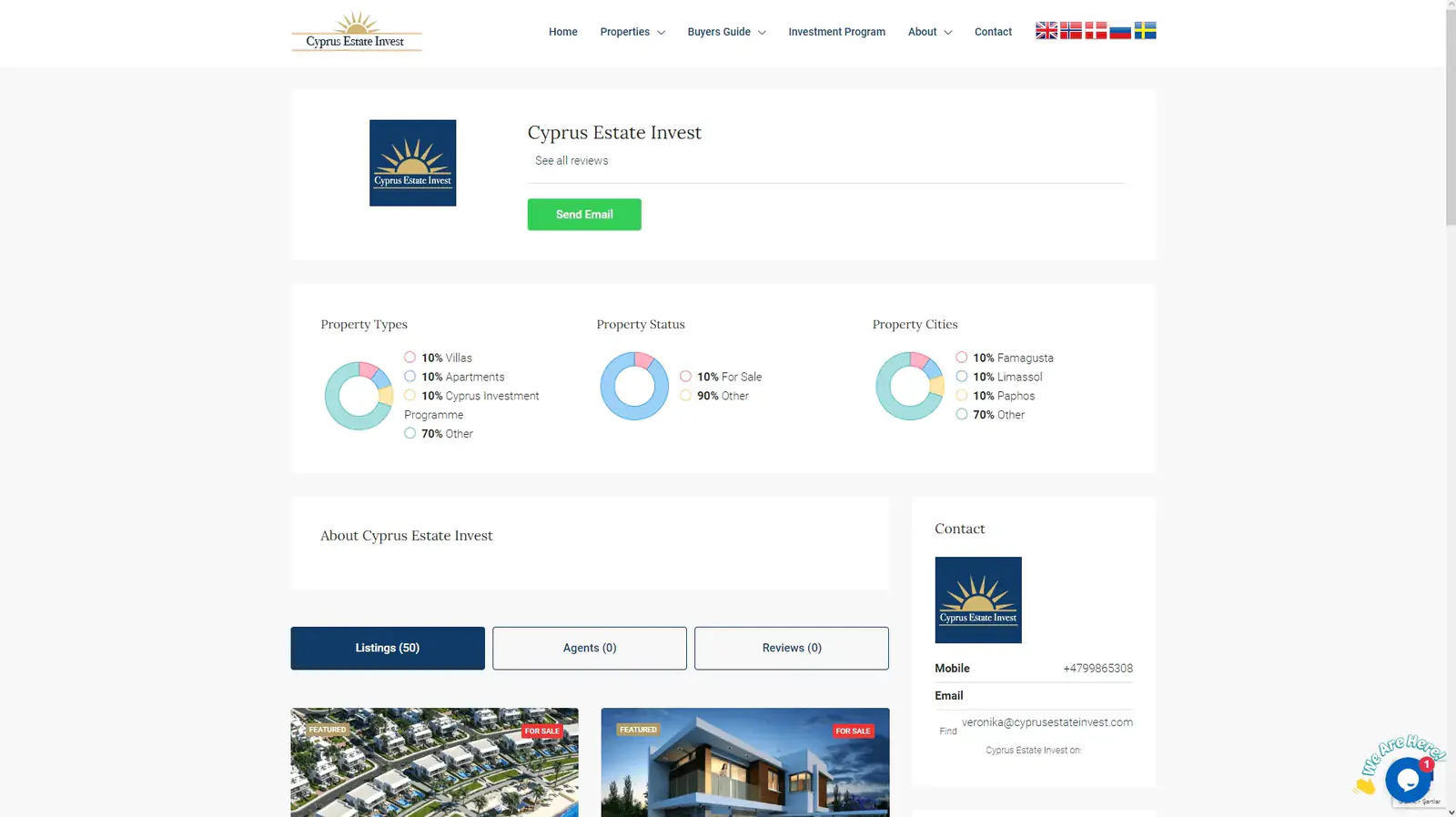This screenshot has width=1456, height=817.
Task: Expand the About dropdown menu
Action: coord(930,32)
